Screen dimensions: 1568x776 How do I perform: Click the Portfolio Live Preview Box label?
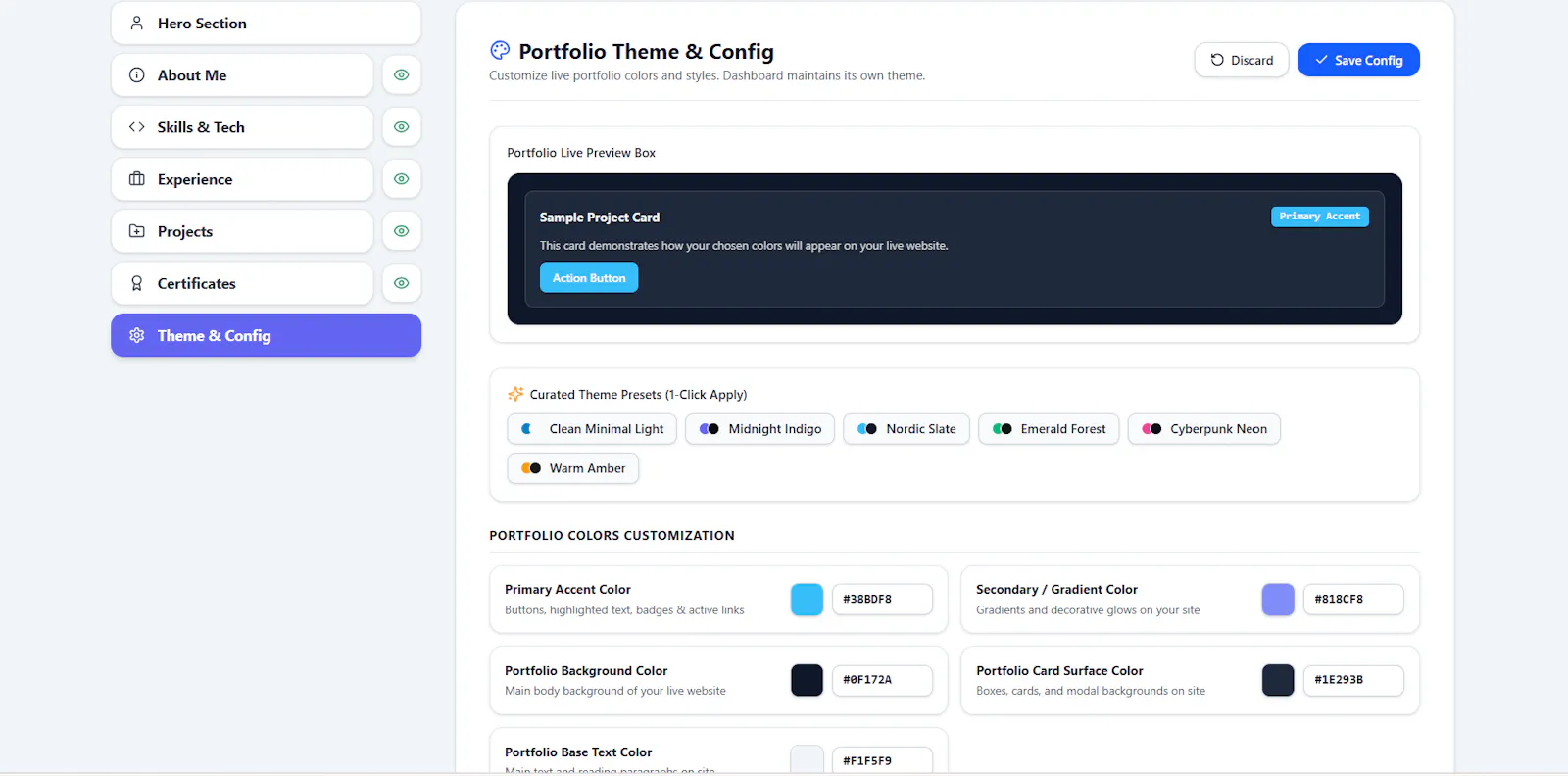[581, 153]
